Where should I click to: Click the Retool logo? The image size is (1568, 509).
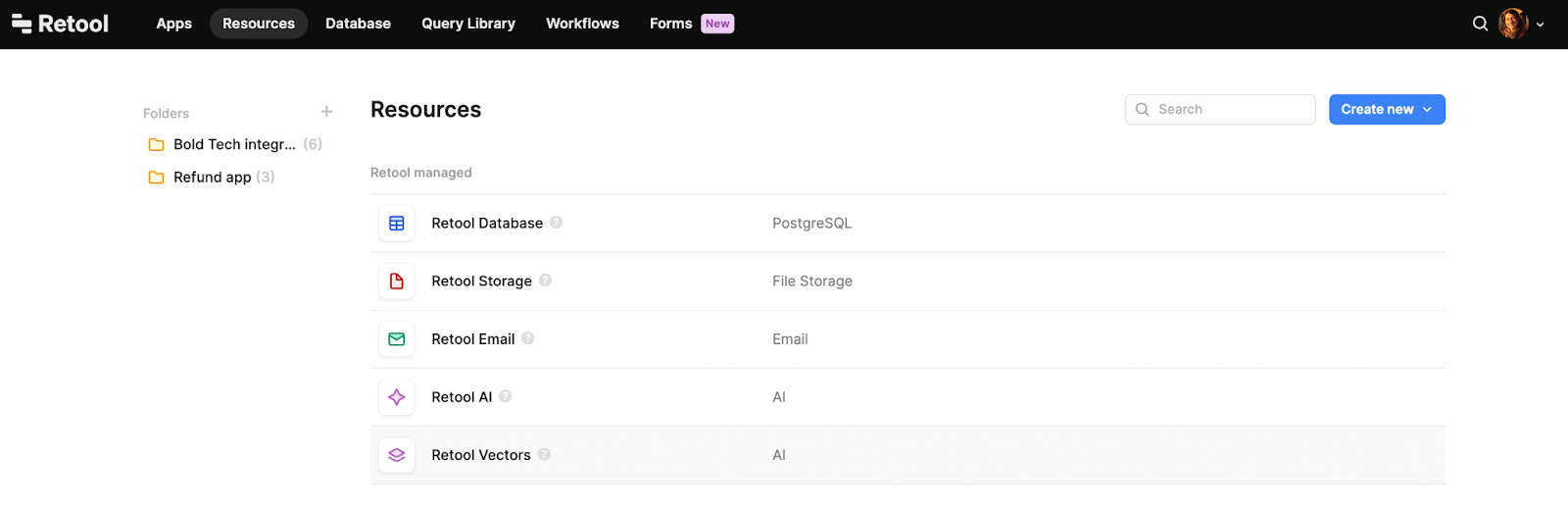(x=60, y=24)
